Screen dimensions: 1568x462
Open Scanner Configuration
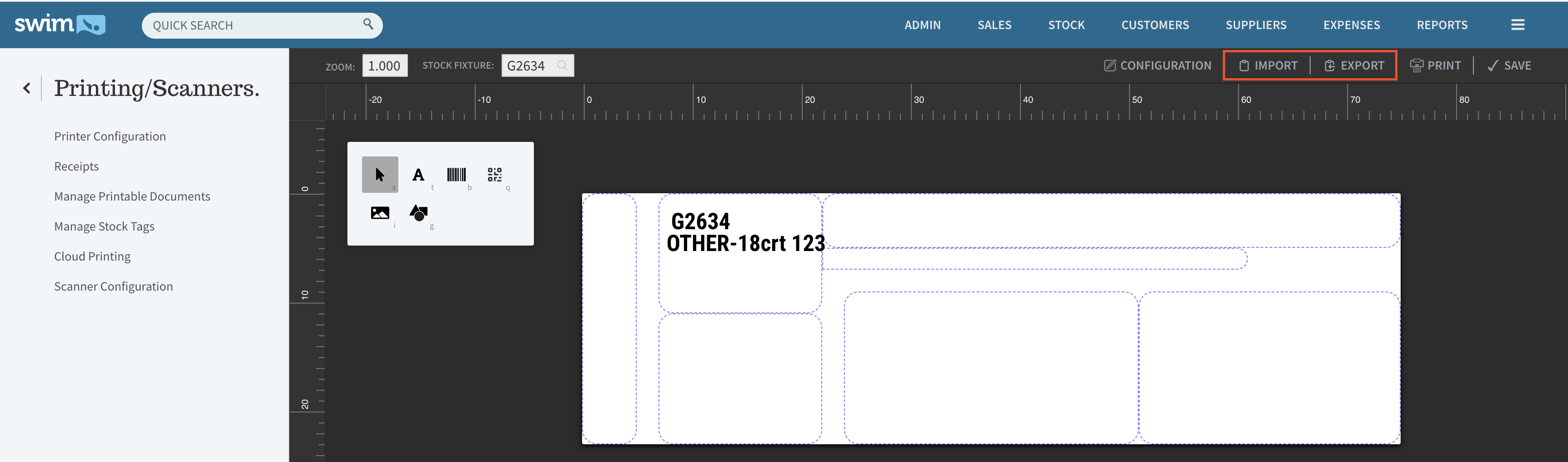113,286
